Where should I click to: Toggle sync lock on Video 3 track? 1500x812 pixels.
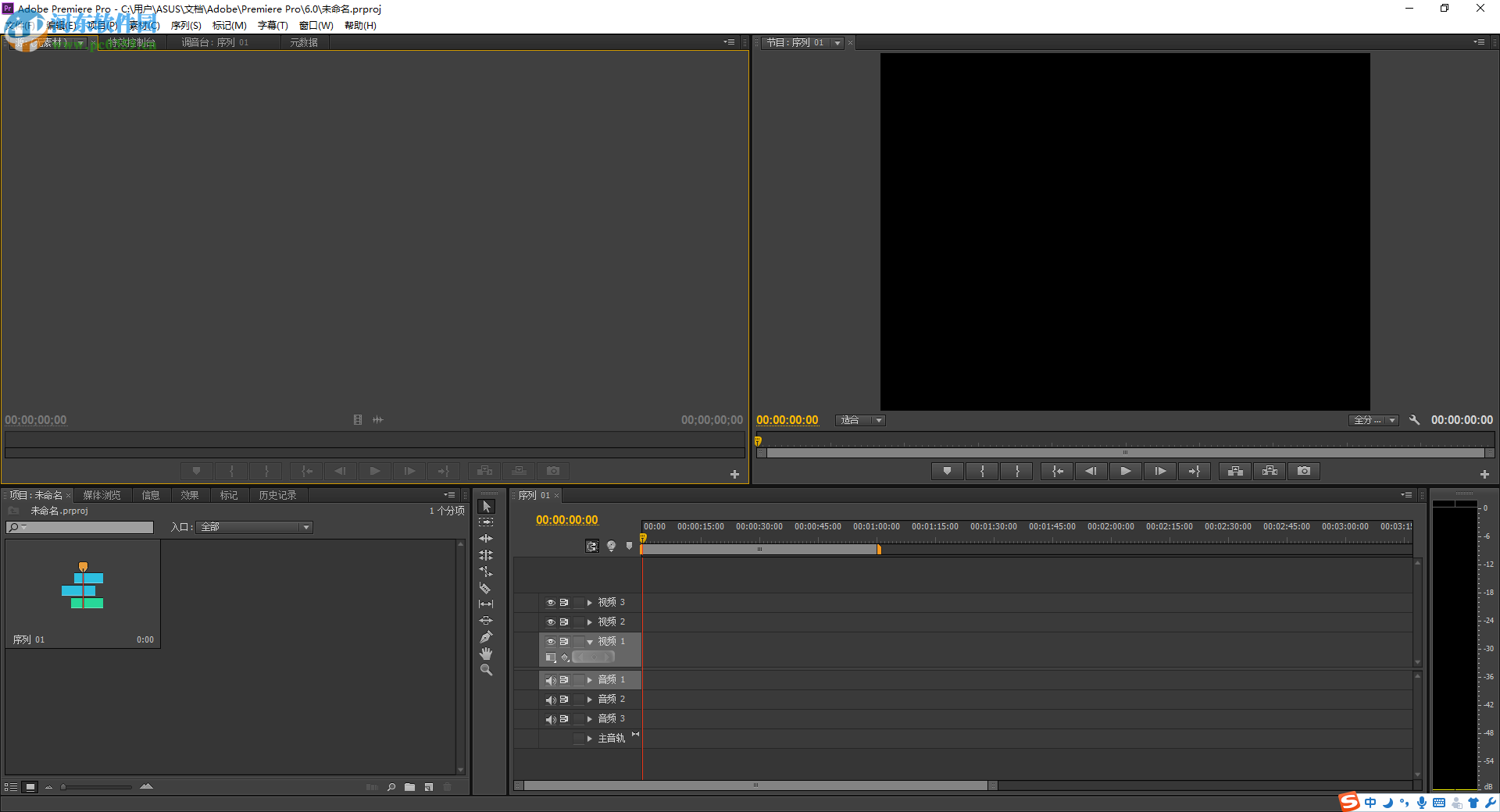[x=564, y=603]
